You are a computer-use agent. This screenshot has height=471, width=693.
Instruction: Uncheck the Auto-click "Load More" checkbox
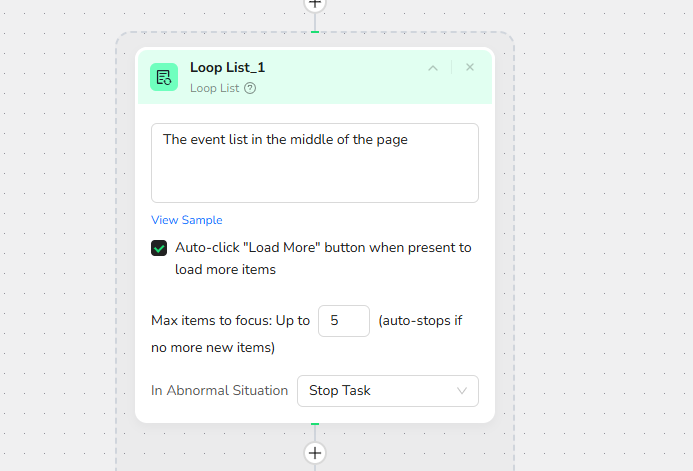pos(159,248)
